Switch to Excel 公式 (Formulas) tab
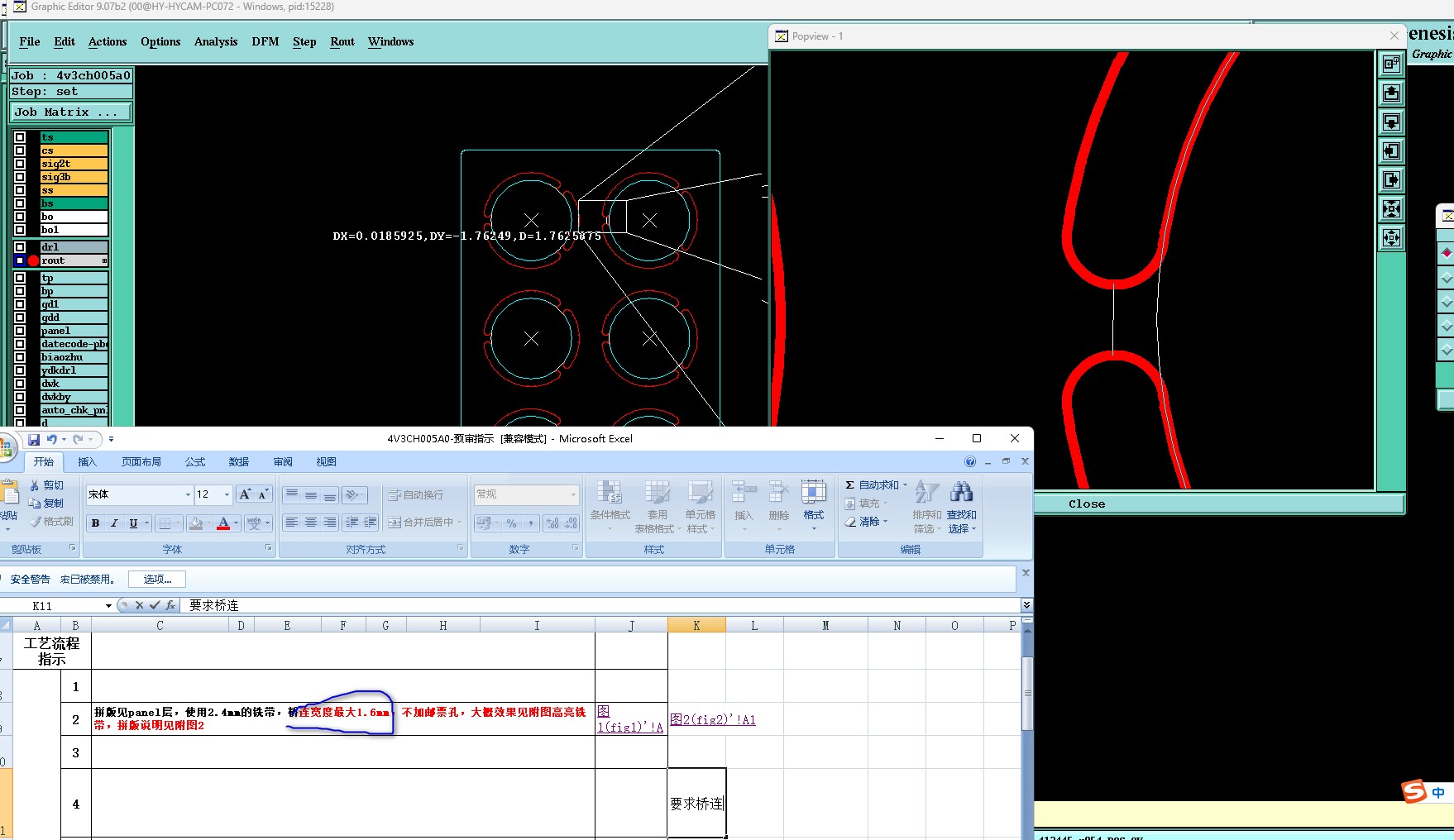Image resolution: width=1454 pixels, height=840 pixels. click(x=195, y=462)
